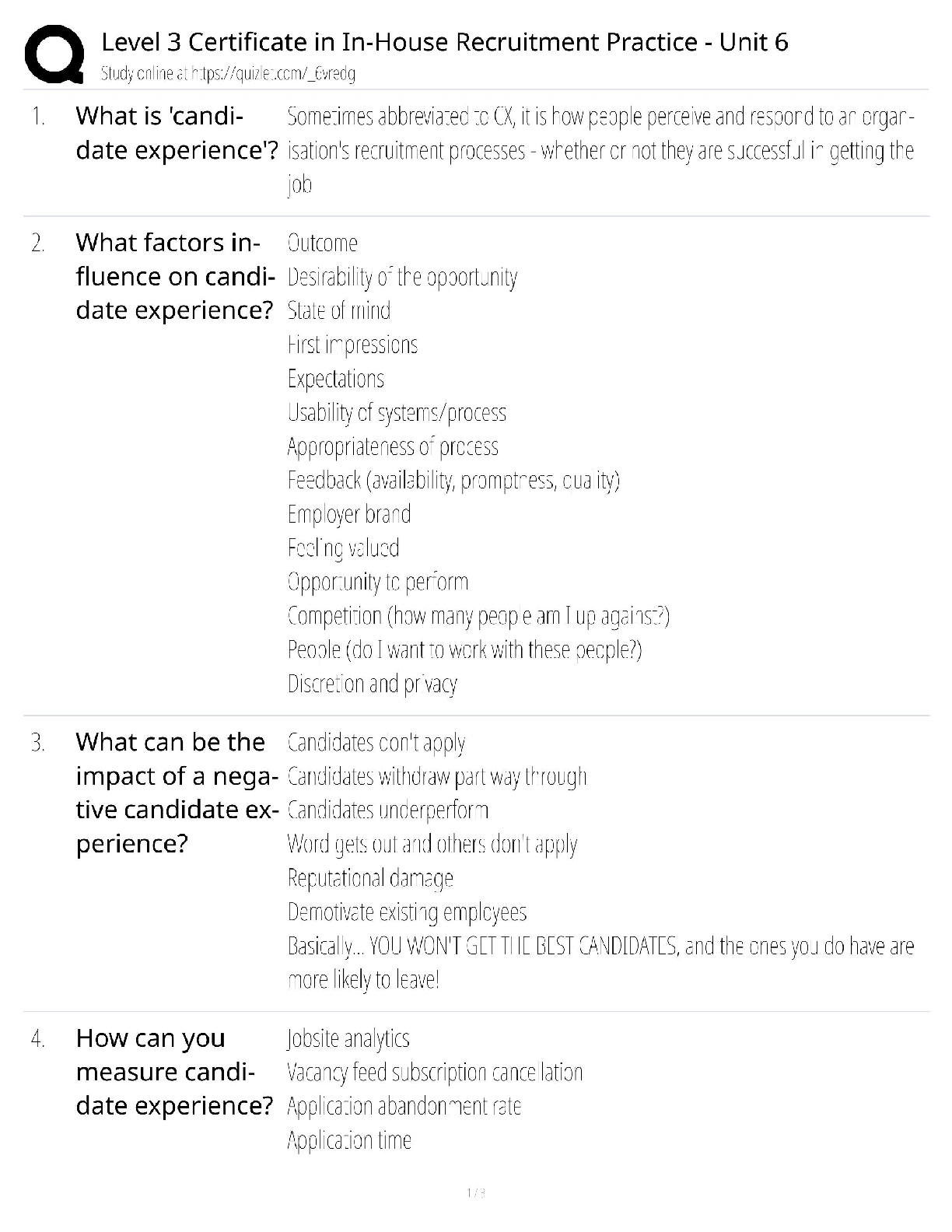Open the quizlet.com study link
Viewport: 952px width, 1232px height.
(228, 74)
